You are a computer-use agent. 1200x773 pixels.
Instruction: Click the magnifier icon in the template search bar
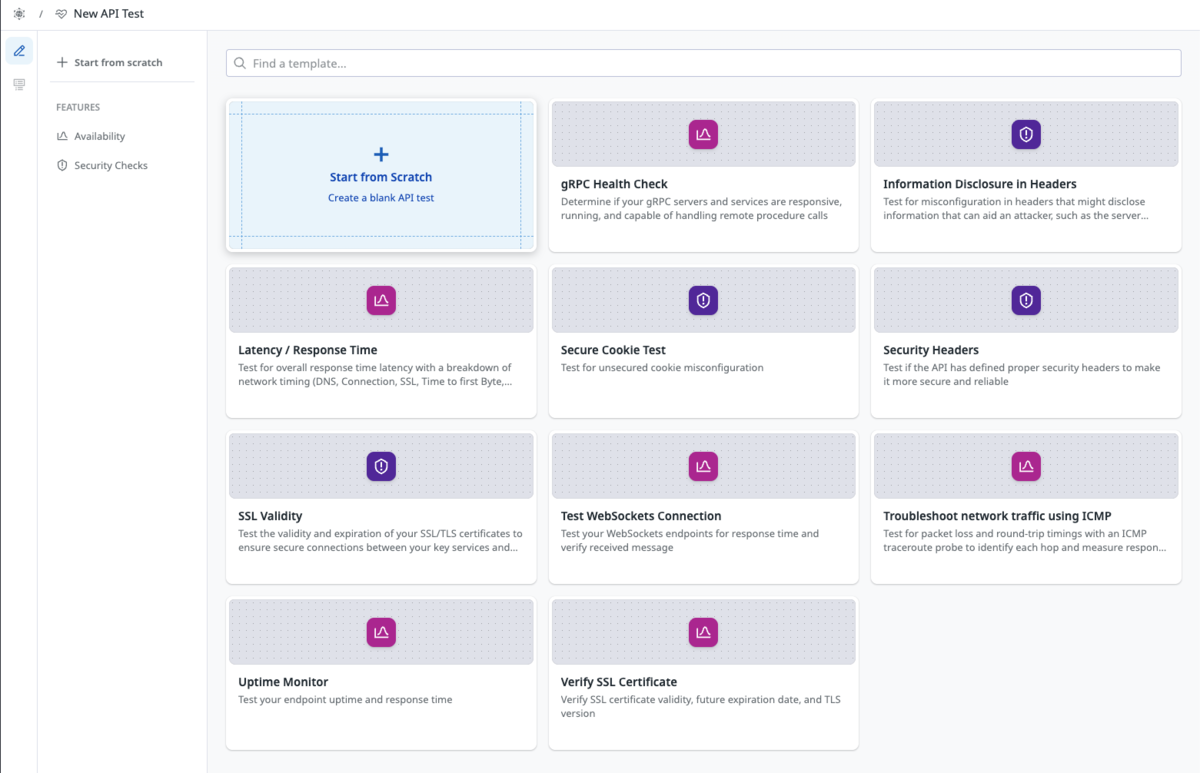pyautogui.click(x=240, y=62)
